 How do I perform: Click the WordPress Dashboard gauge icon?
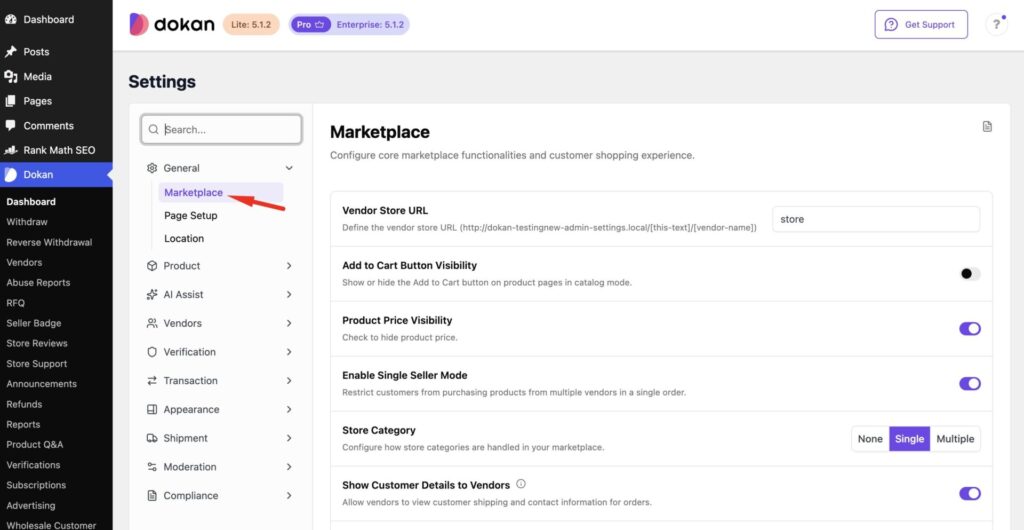click(10, 20)
